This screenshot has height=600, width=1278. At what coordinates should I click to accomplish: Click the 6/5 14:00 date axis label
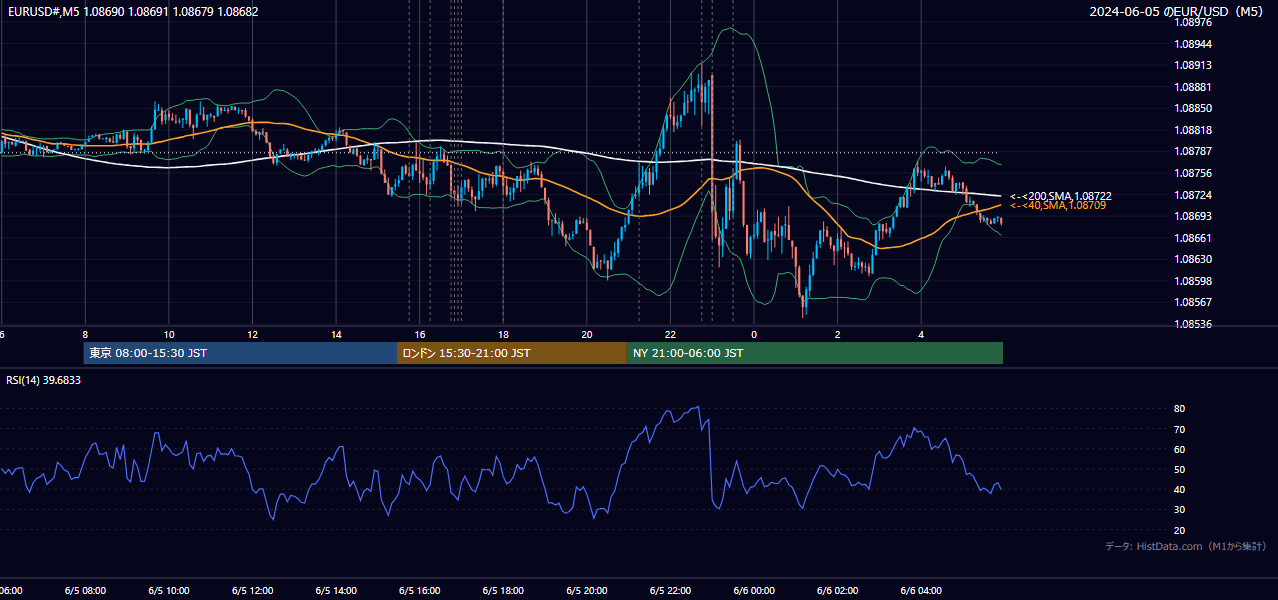(336, 591)
